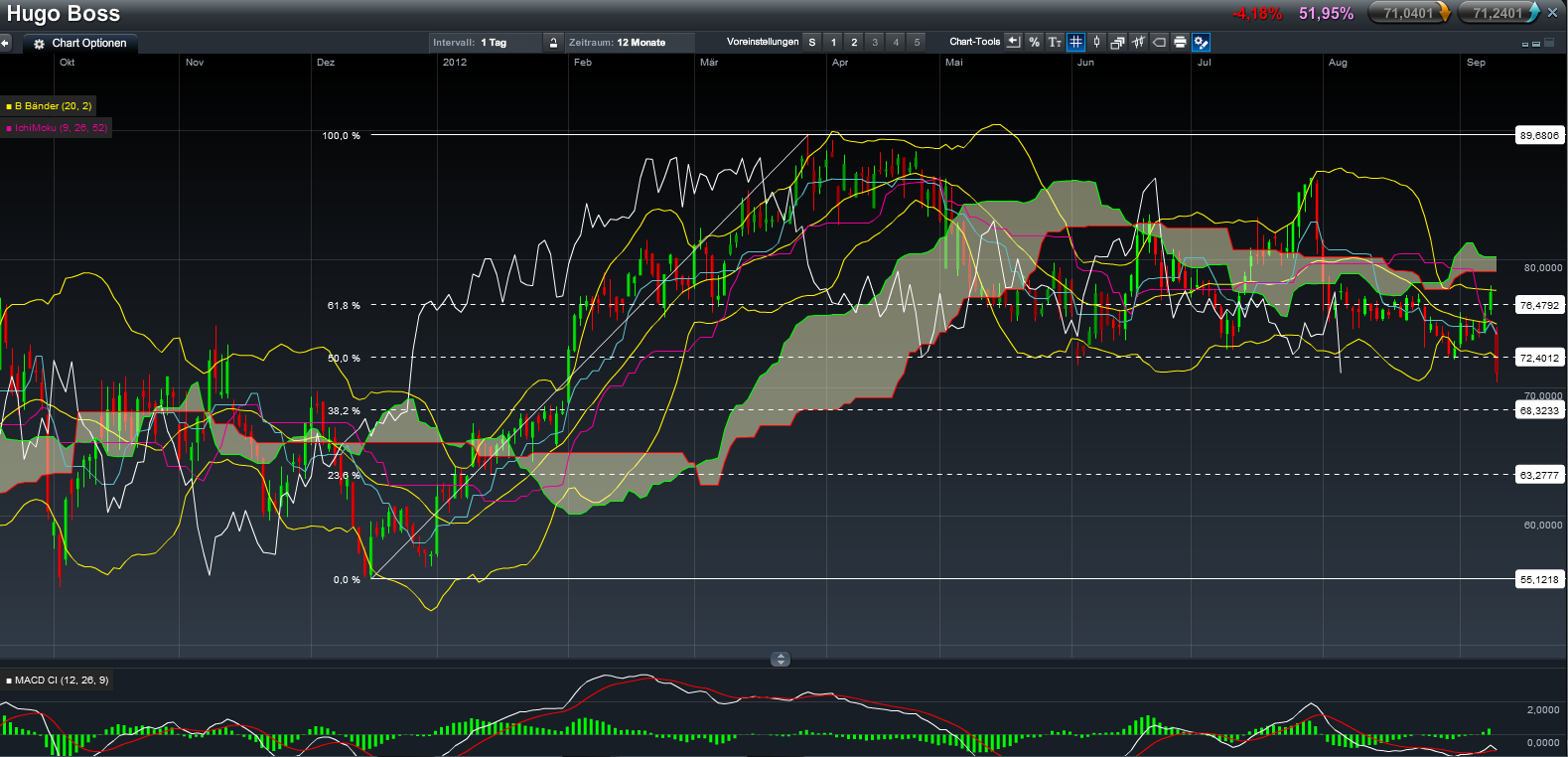Select preset 3 in Voreinstellungen
This screenshot has width=1568, height=757.
pyautogui.click(x=875, y=42)
